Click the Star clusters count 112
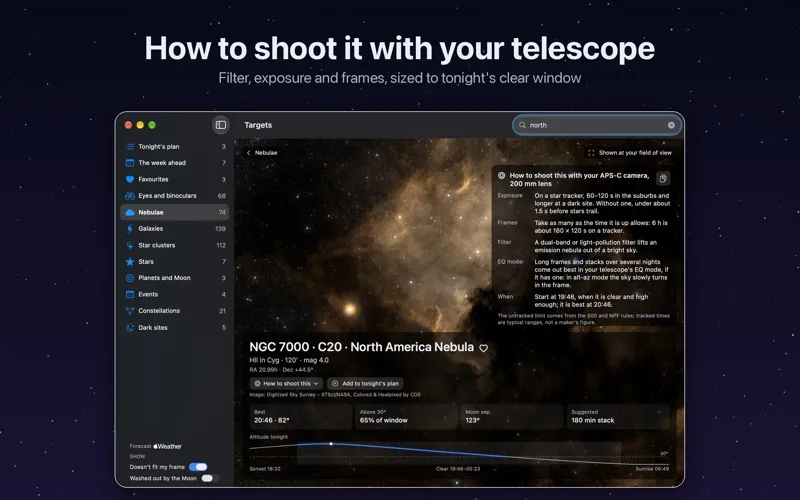Screen dimensions: 800x500 click(221, 245)
